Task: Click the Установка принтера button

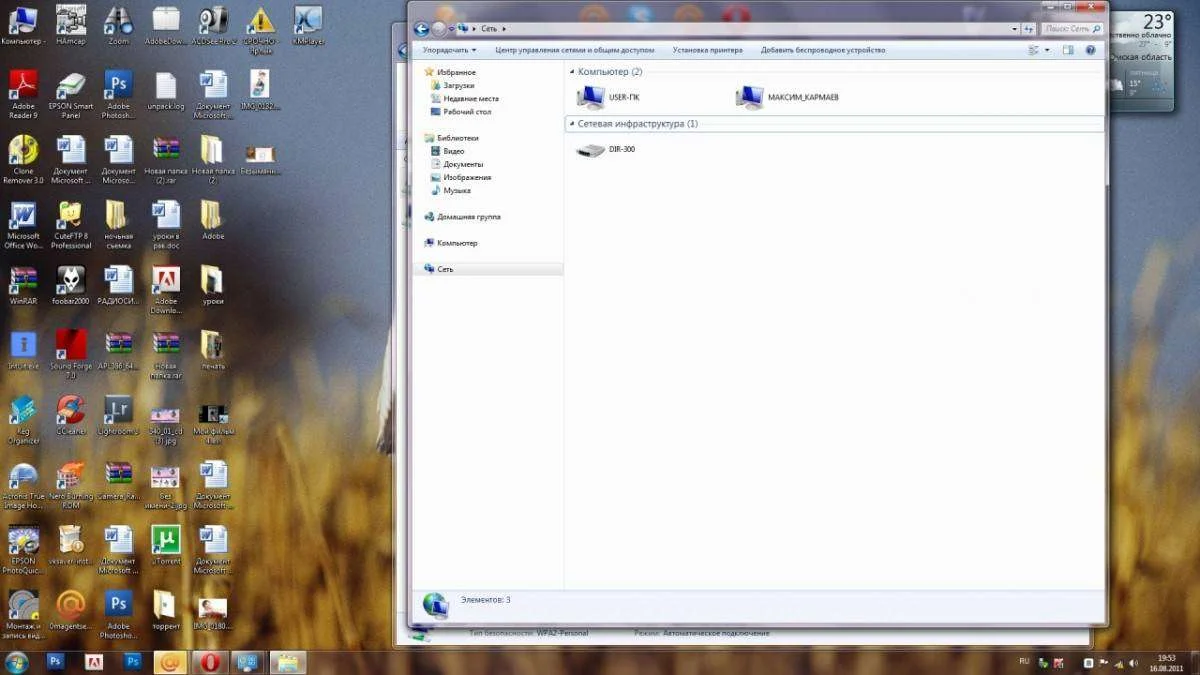Action: click(x=707, y=50)
